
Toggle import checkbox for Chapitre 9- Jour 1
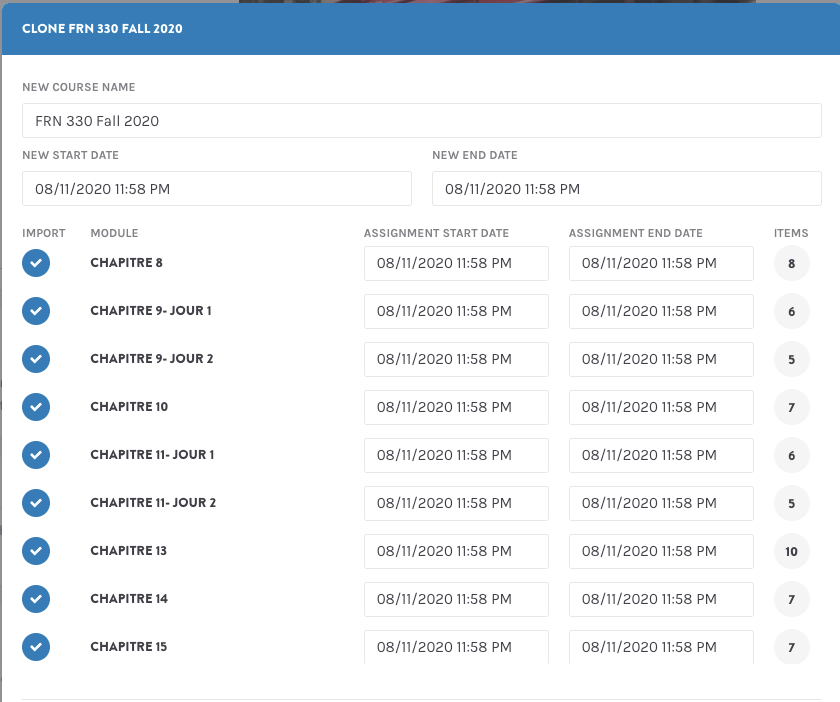pyautogui.click(x=36, y=311)
